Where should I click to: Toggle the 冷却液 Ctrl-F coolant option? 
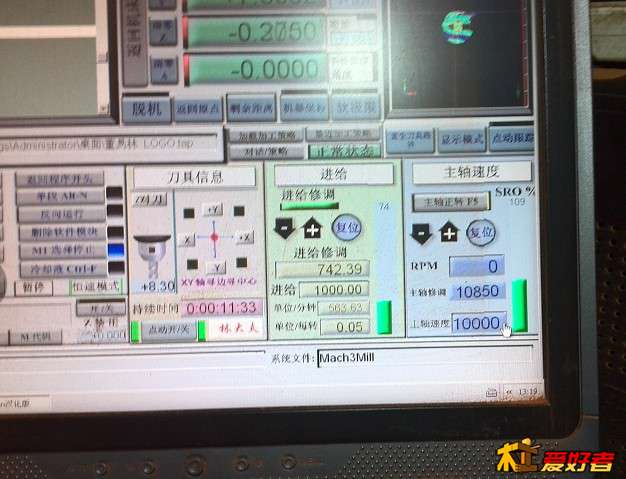coord(60,268)
